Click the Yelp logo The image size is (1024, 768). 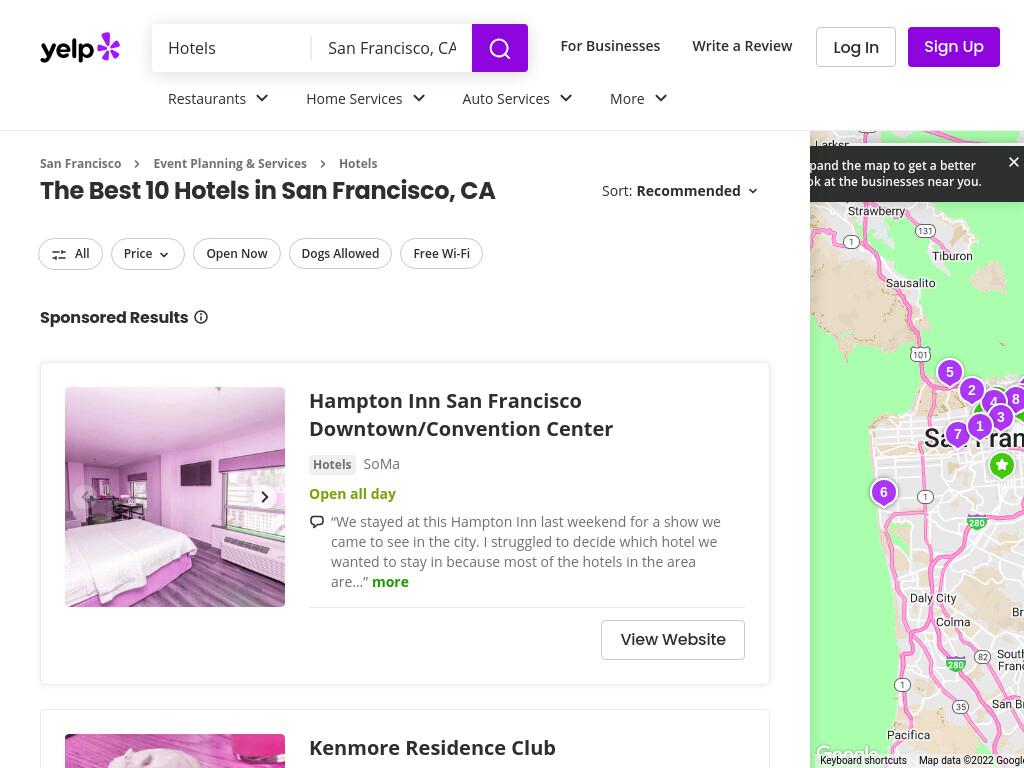pos(80,48)
